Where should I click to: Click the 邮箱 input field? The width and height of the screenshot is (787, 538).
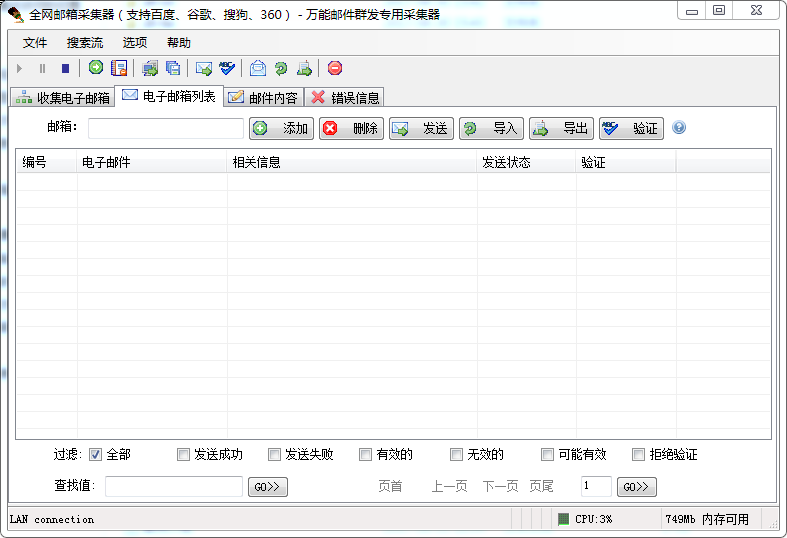click(166, 128)
